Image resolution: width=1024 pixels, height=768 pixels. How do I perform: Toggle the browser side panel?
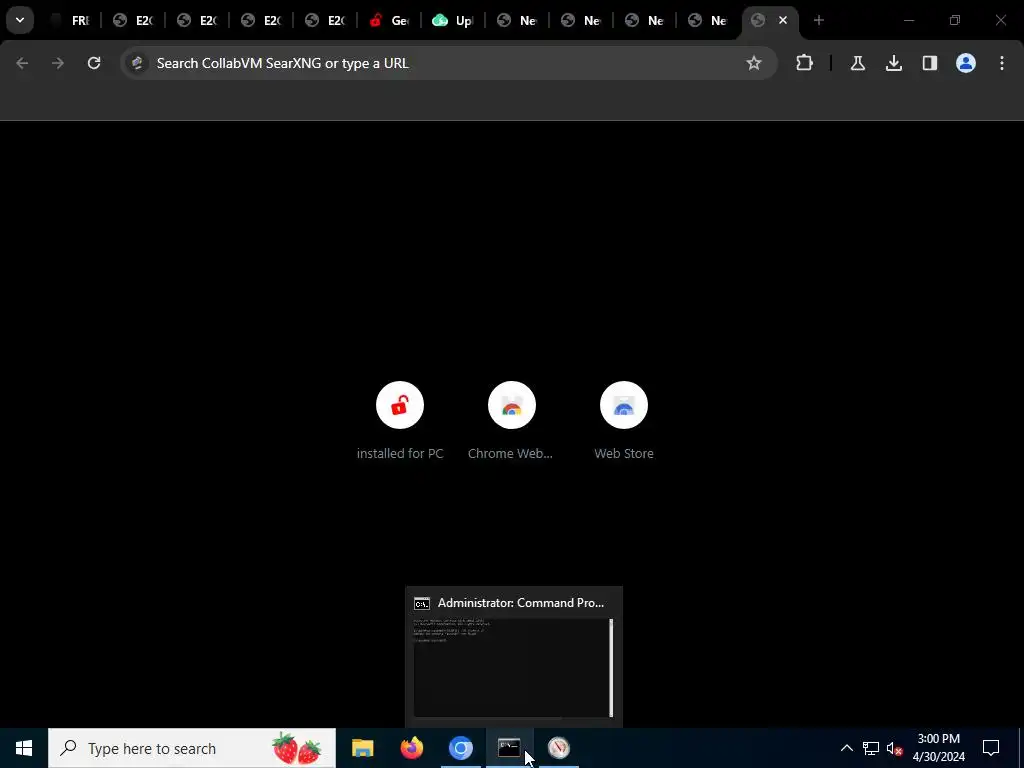point(929,63)
